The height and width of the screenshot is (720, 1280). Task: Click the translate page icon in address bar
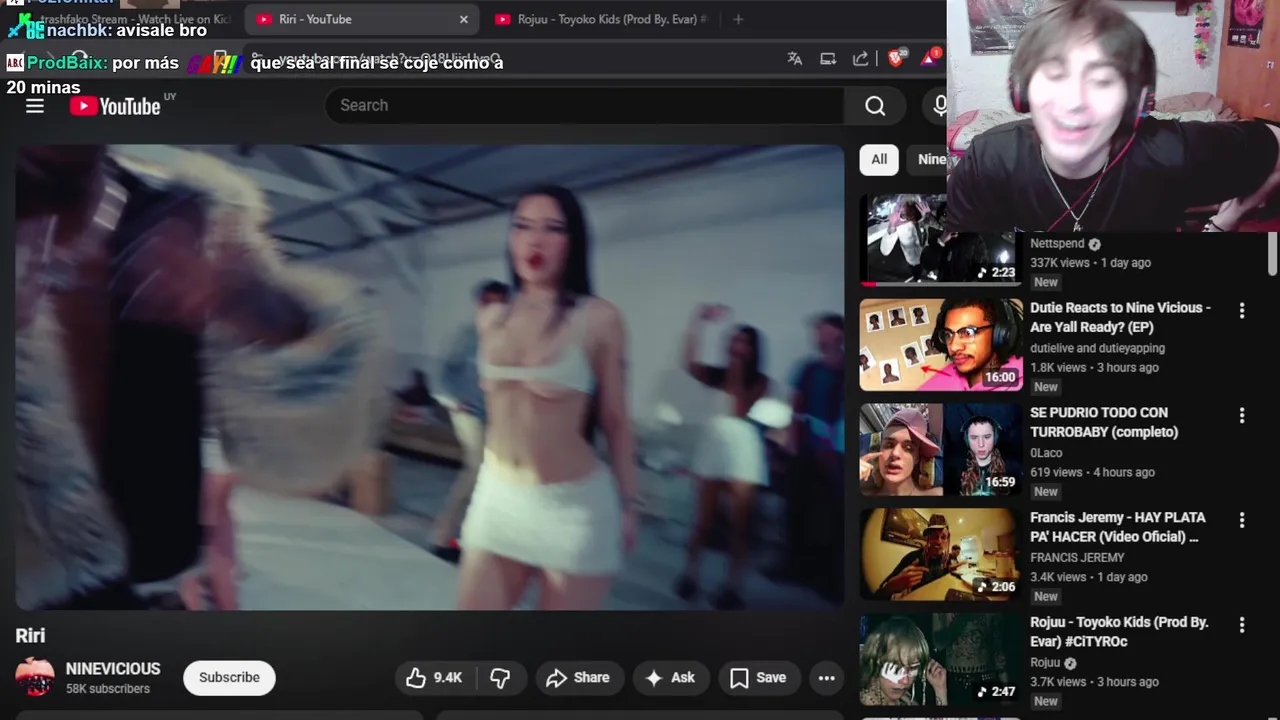(x=795, y=59)
